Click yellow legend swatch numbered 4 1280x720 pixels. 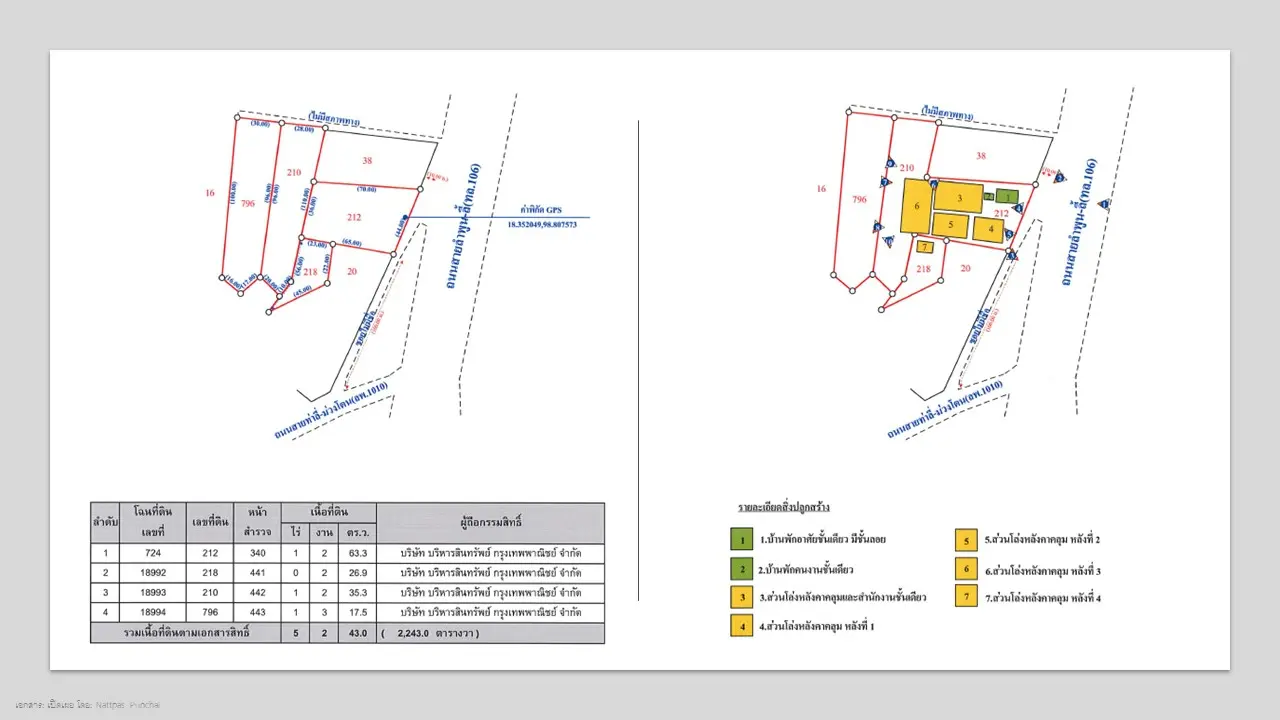pos(741,627)
